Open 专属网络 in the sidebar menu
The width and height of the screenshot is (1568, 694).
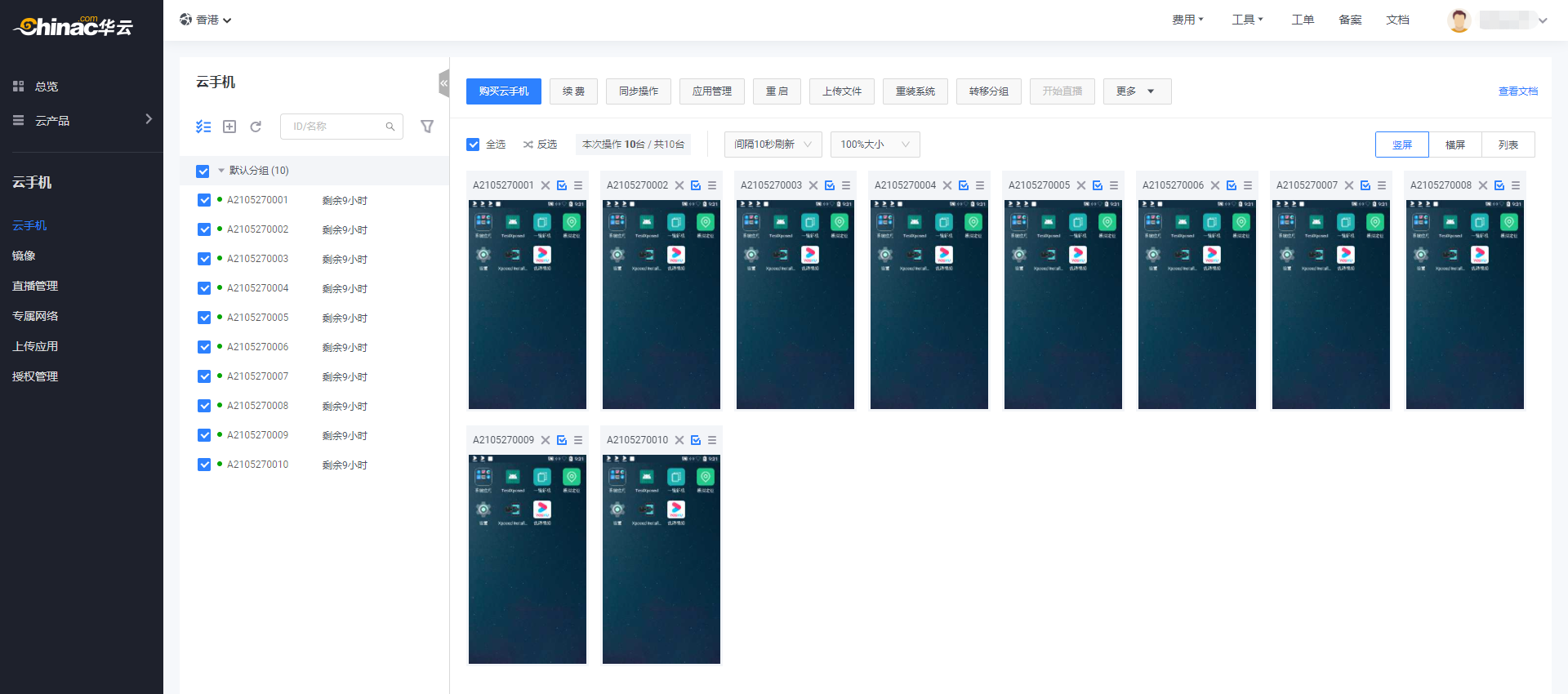coord(35,316)
